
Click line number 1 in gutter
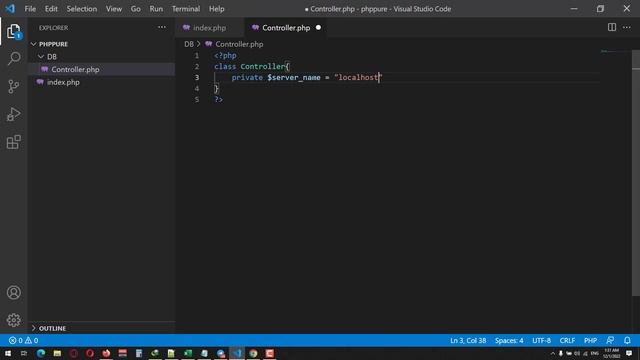pyautogui.click(x=196, y=55)
